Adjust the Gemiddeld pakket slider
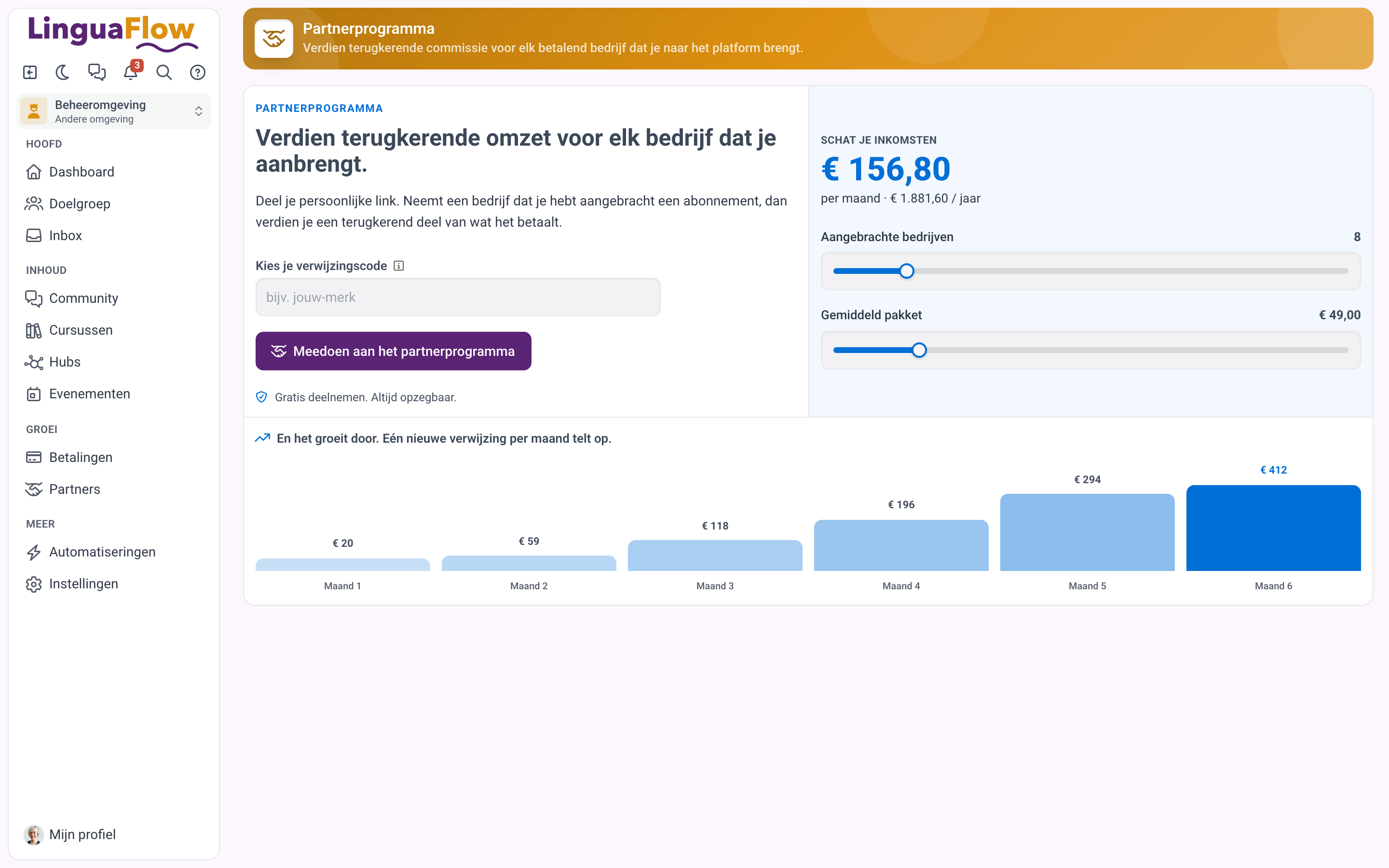 1090,350
